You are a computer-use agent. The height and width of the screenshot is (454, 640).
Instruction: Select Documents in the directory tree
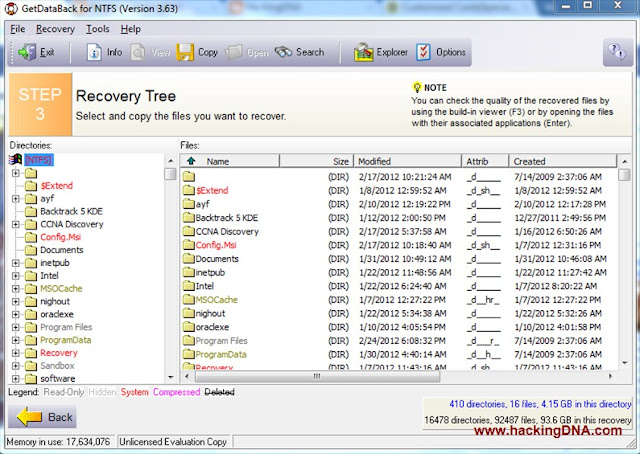(62, 250)
